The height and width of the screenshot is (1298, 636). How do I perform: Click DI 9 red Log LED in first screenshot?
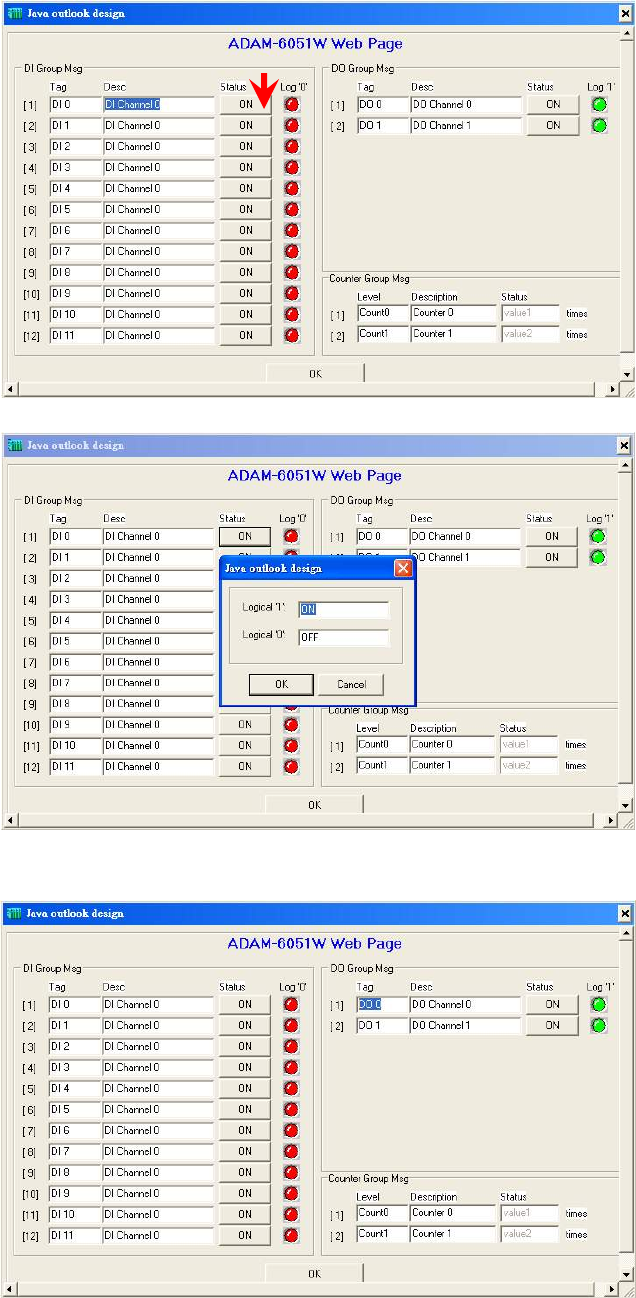(x=292, y=293)
